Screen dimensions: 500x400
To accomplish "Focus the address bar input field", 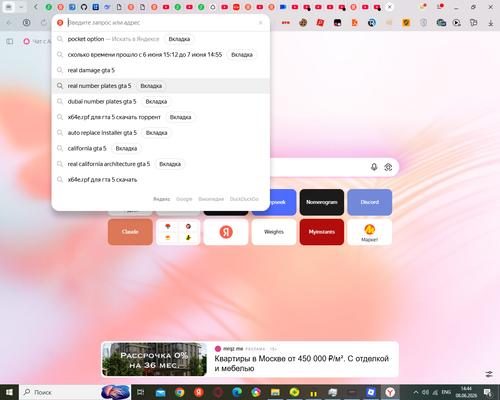I will pos(162,23).
